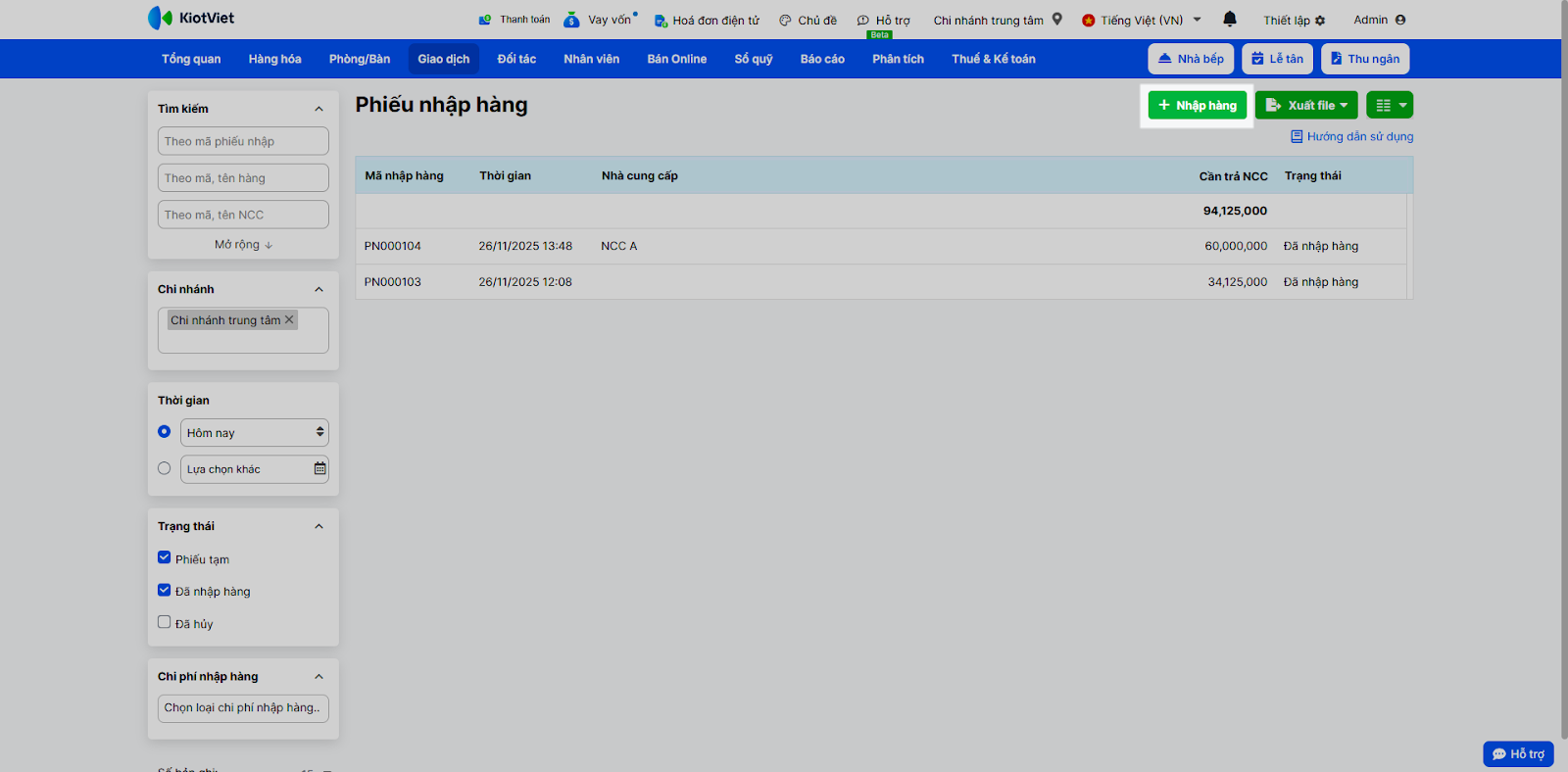Image resolution: width=1568 pixels, height=772 pixels.
Task: Click the Admin user avatar icon
Action: click(x=1400, y=20)
